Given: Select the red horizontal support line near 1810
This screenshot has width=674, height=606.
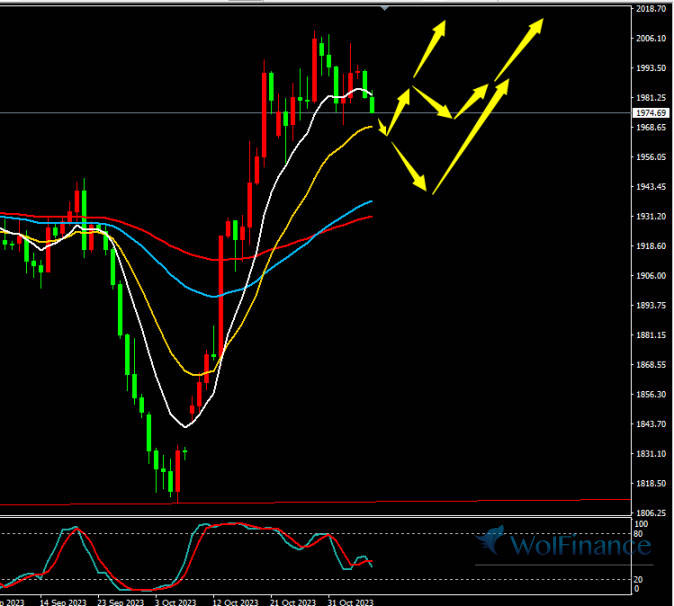Looking at the screenshot, I should pyautogui.click(x=316, y=502).
